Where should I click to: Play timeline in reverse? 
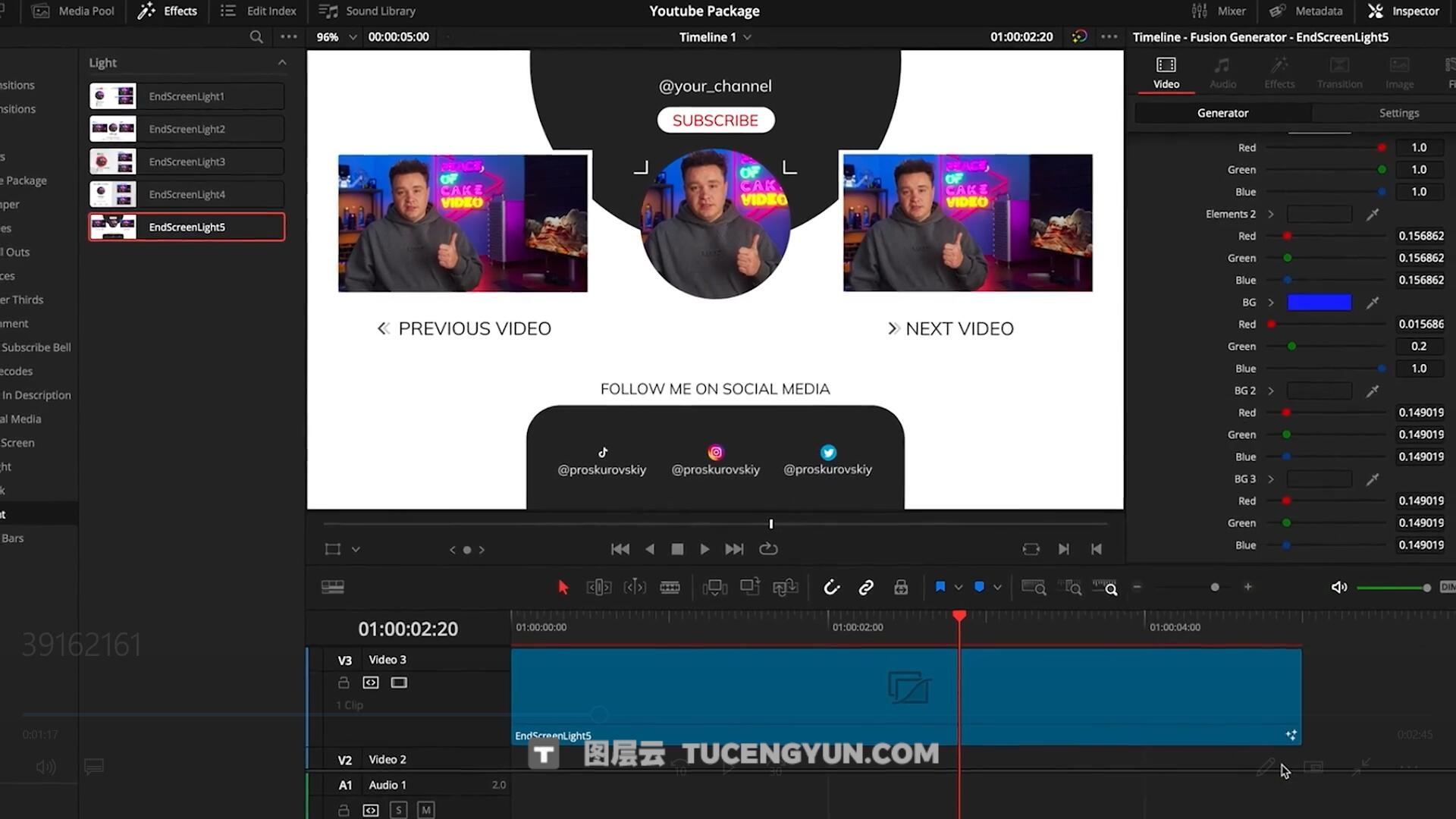pos(650,549)
